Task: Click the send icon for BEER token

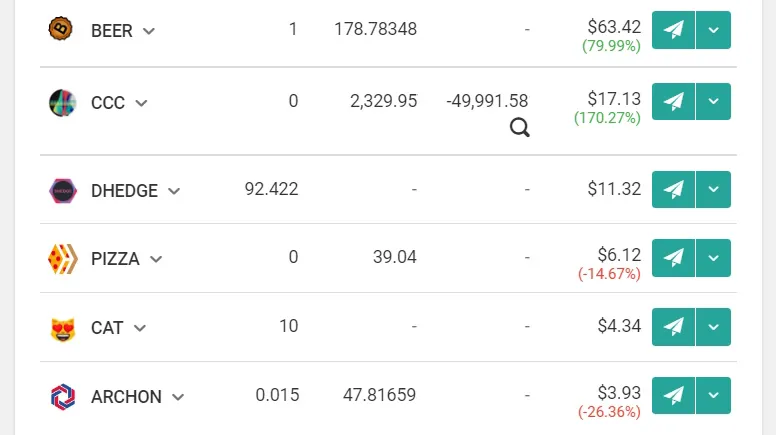Action: coord(673,30)
